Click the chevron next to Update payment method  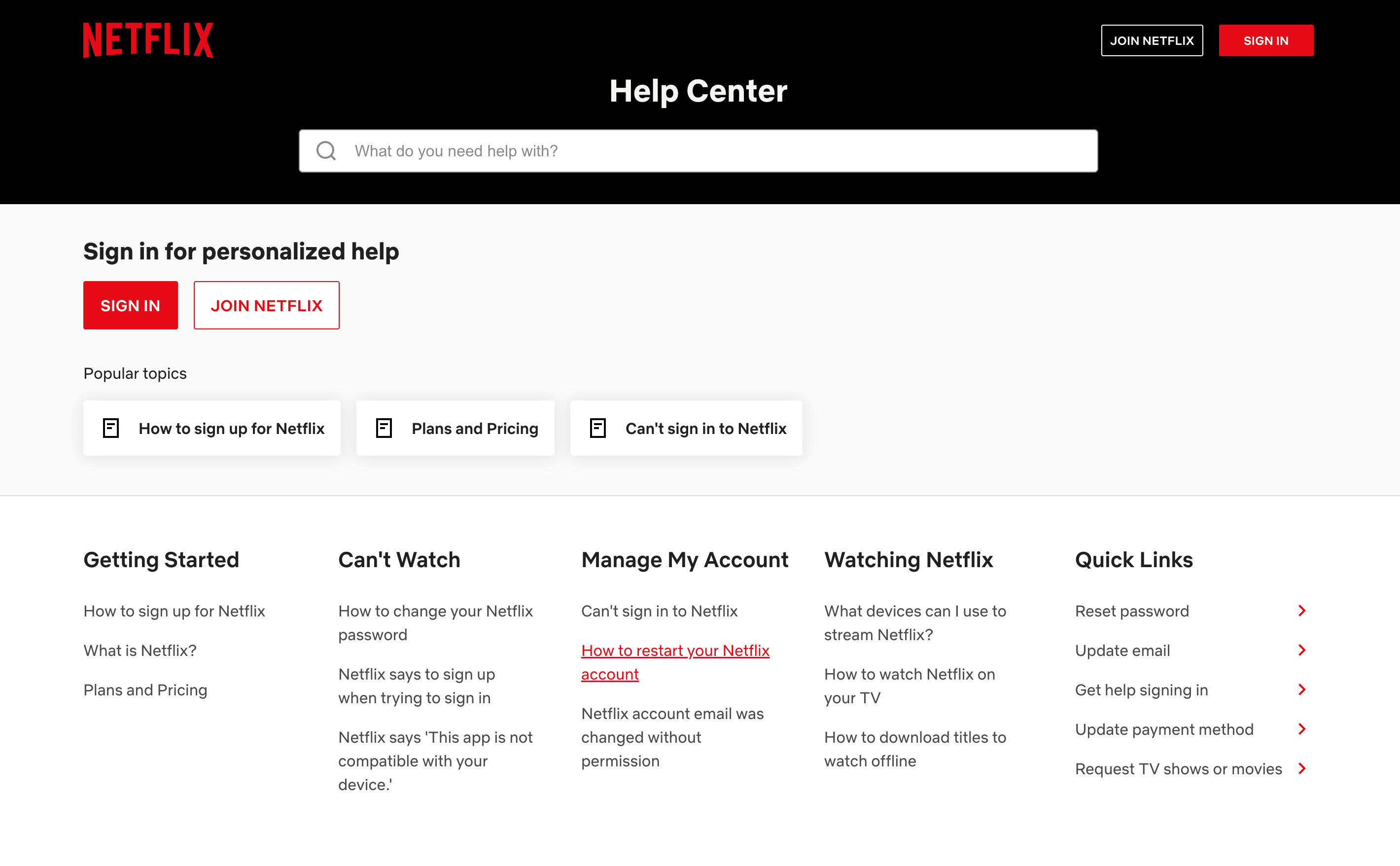(x=1302, y=729)
